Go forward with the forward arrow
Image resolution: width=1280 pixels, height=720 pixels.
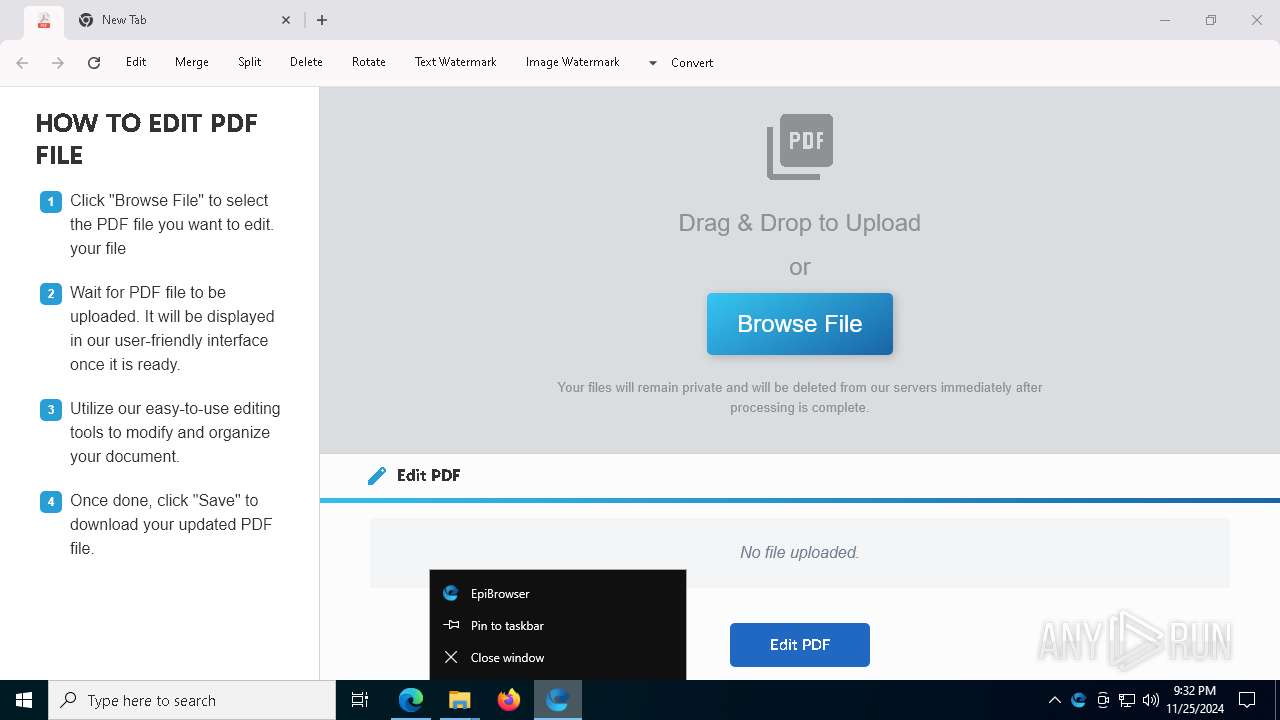pyautogui.click(x=58, y=62)
